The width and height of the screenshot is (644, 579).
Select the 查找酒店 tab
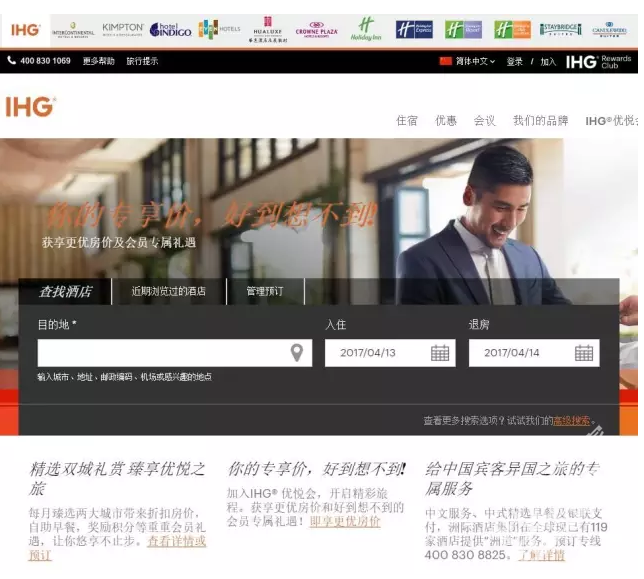click(x=65, y=292)
